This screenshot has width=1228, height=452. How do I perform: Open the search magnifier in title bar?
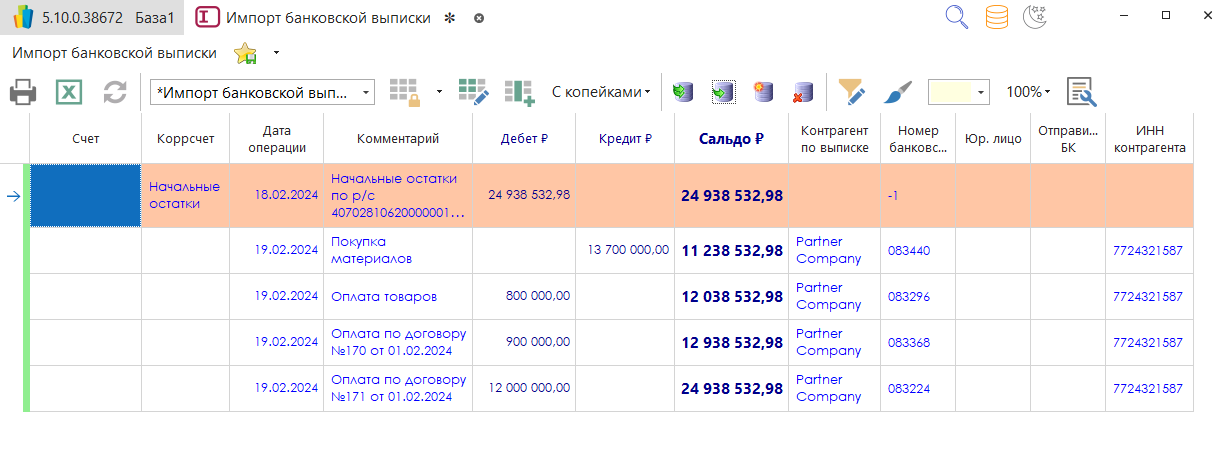click(957, 17)
